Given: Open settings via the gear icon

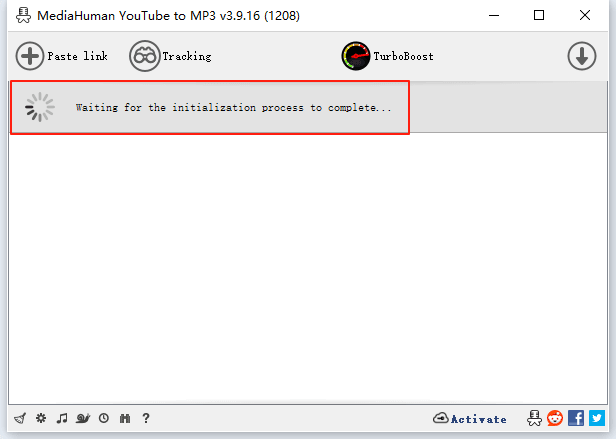Looking at the screenshot, I should tap(41, 419).
